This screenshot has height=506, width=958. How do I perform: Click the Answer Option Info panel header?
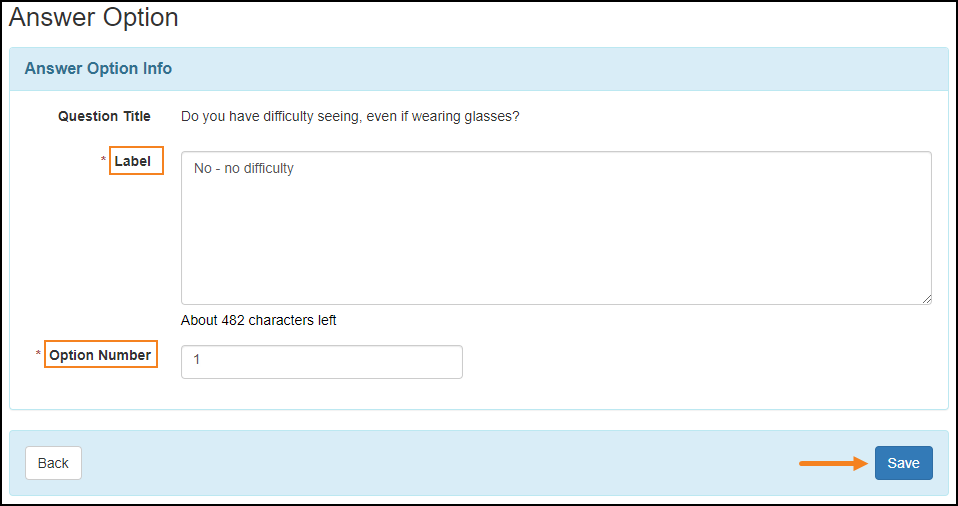pos(478,69)
